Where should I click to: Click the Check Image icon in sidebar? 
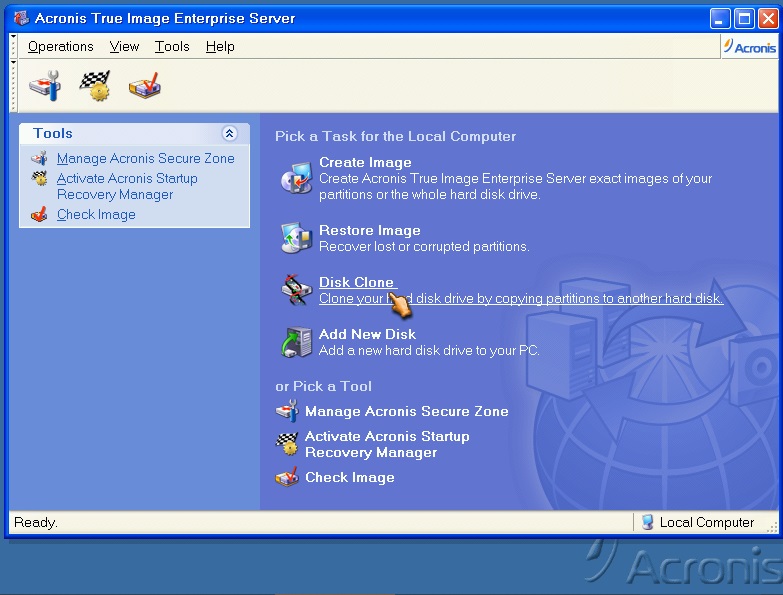click(x=39, y=215)
